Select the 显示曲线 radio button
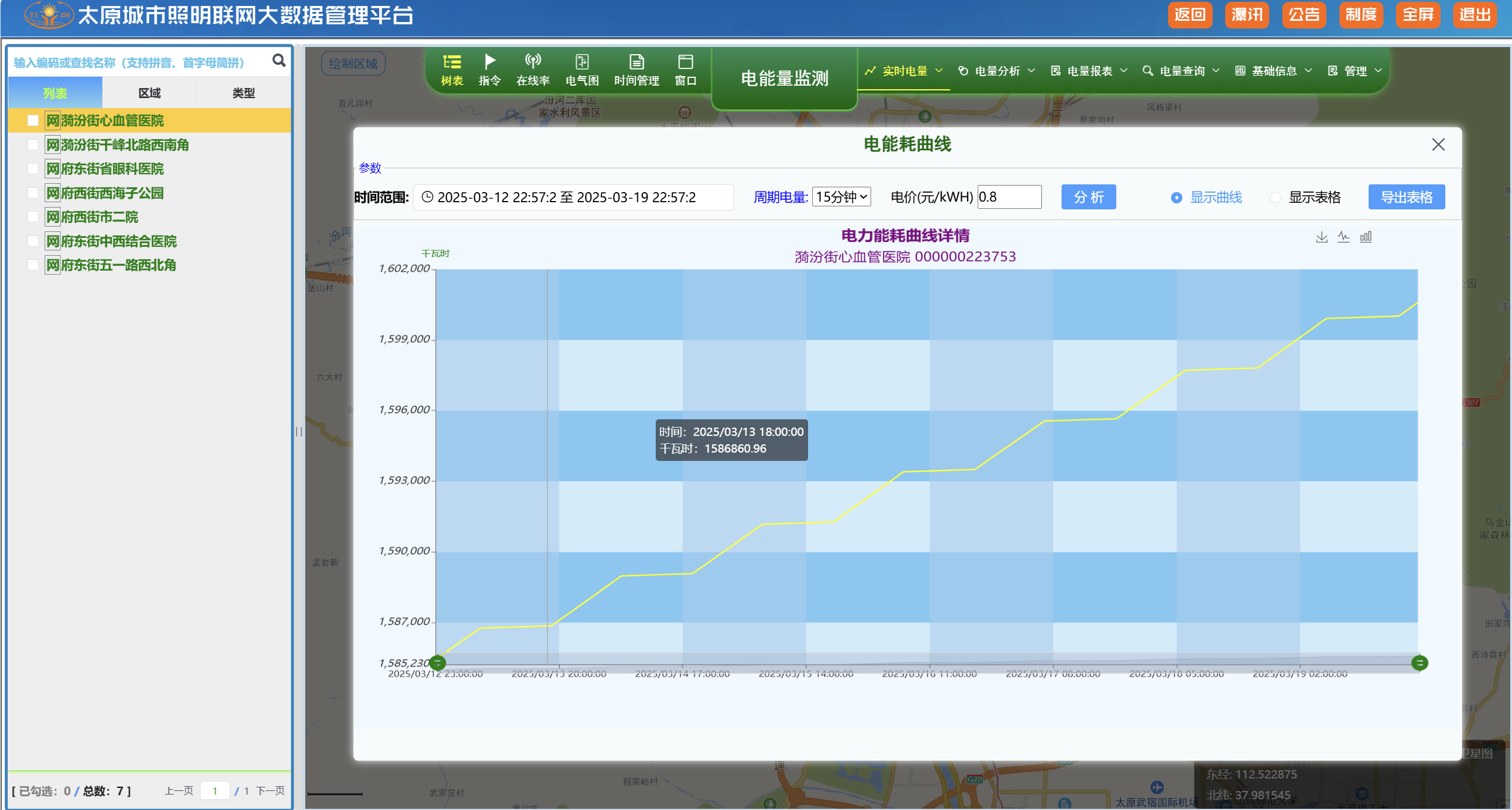The image size is (1512, 810). tap(1176, 197)
